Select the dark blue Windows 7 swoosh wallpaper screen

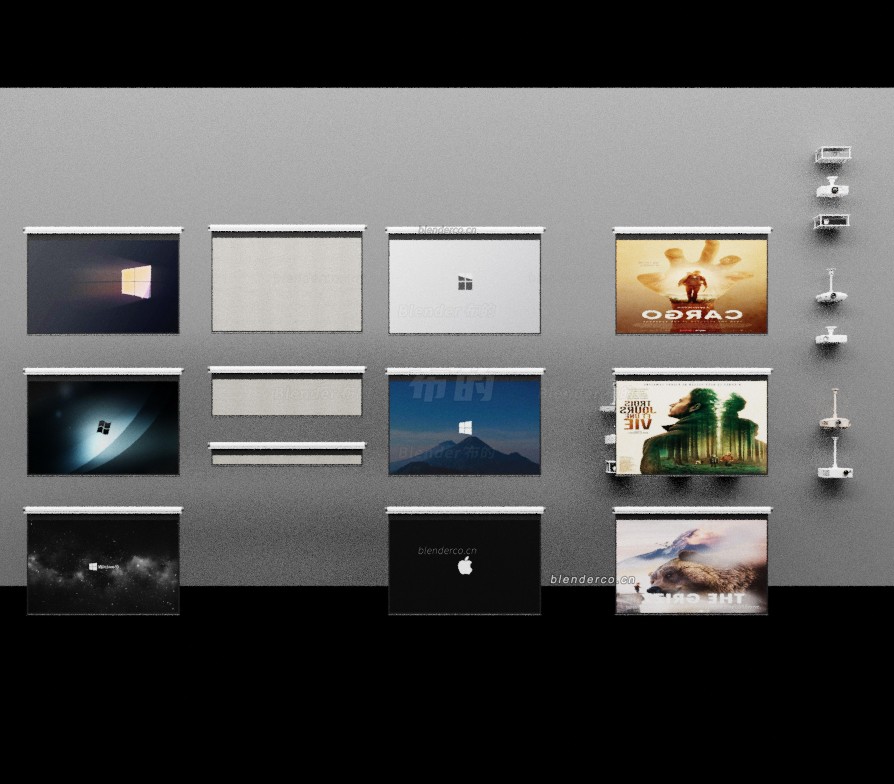coord(103,422)
